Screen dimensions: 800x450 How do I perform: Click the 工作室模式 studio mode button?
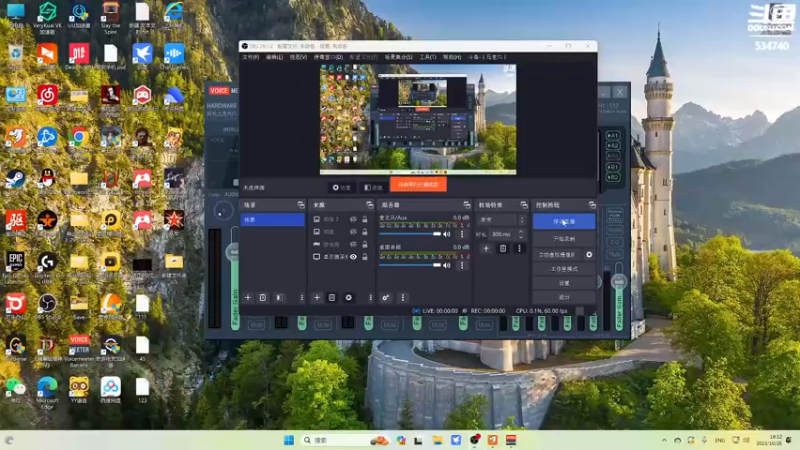(x=564, y=268)
